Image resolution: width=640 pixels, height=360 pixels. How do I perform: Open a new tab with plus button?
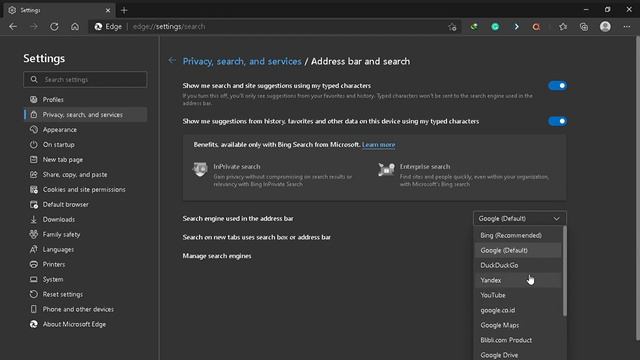tap(124, 10)
